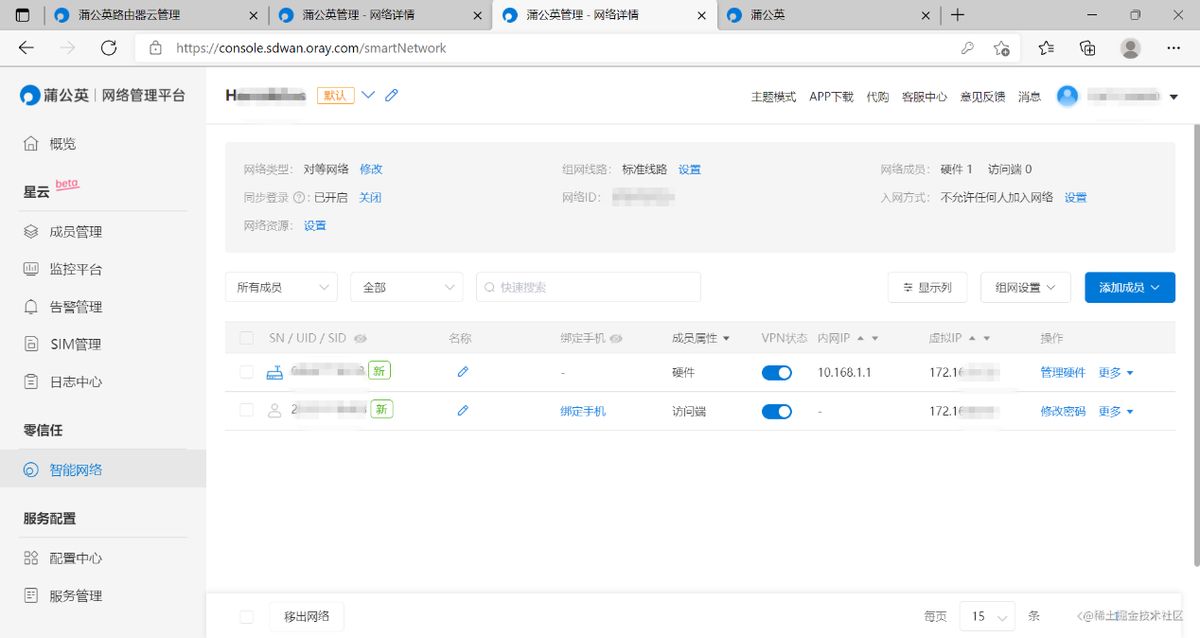
Task: Expand the 添加成员 dropdown button
Action: 1129,287
